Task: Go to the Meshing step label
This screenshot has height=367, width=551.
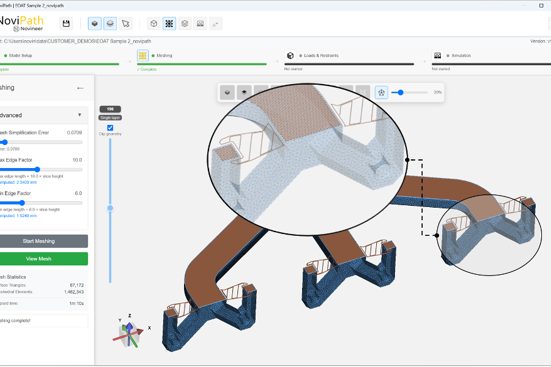Action: [164, 56]
